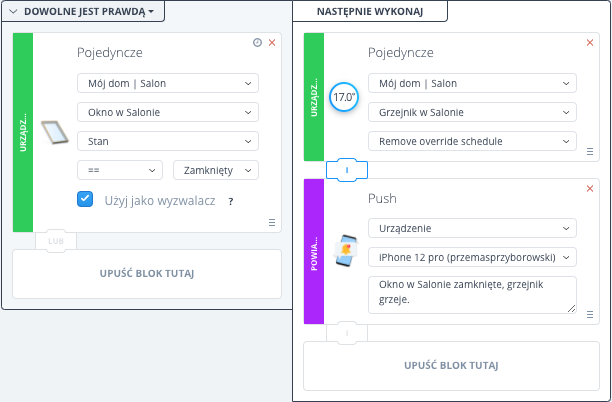The width and height of the screenshot is (612, 402).
Task: Delete the Push notification block
Action: pos(590,189)
